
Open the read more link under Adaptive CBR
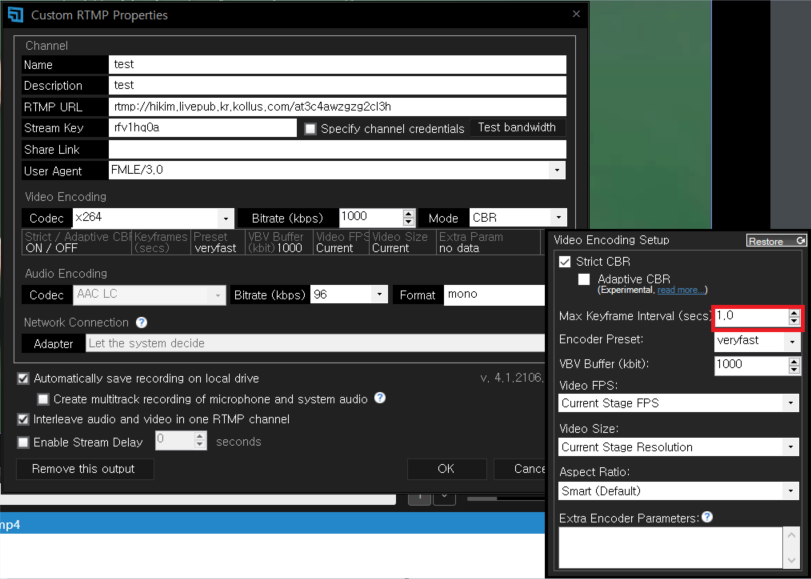(681, 290)
